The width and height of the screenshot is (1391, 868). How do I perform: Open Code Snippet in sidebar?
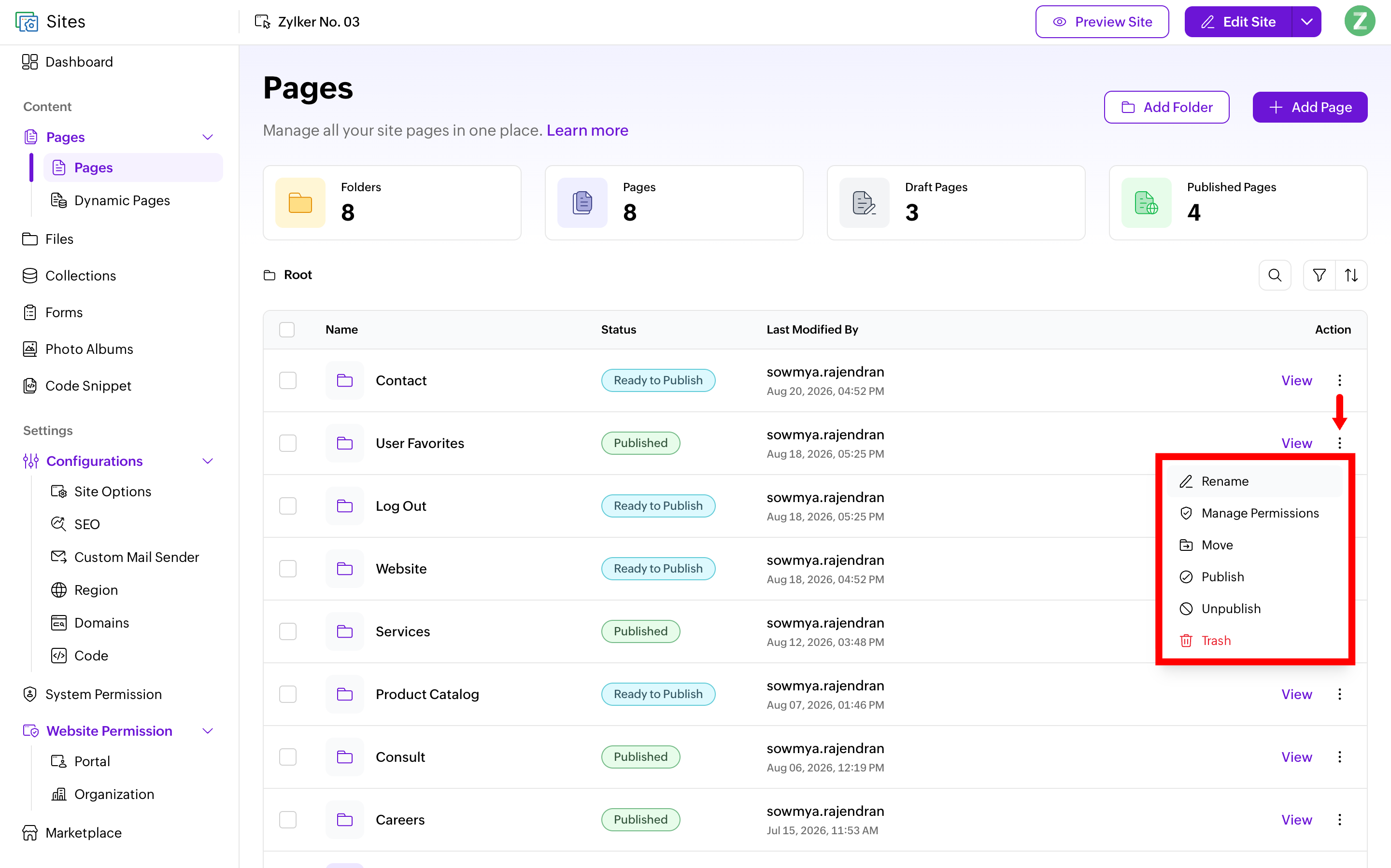pos(77,386)
